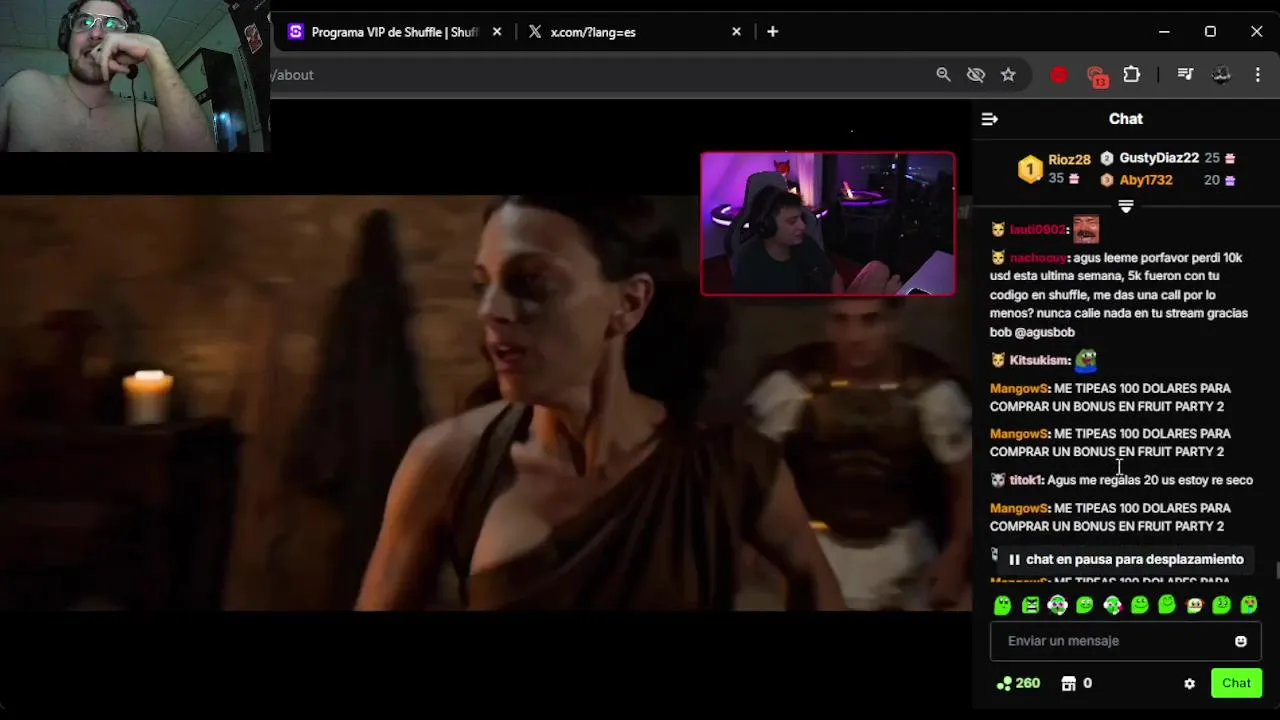The height and width of the screenshot is (720, 1280).
Task: Click username titok1 in chat
Action: point(1026,480)
